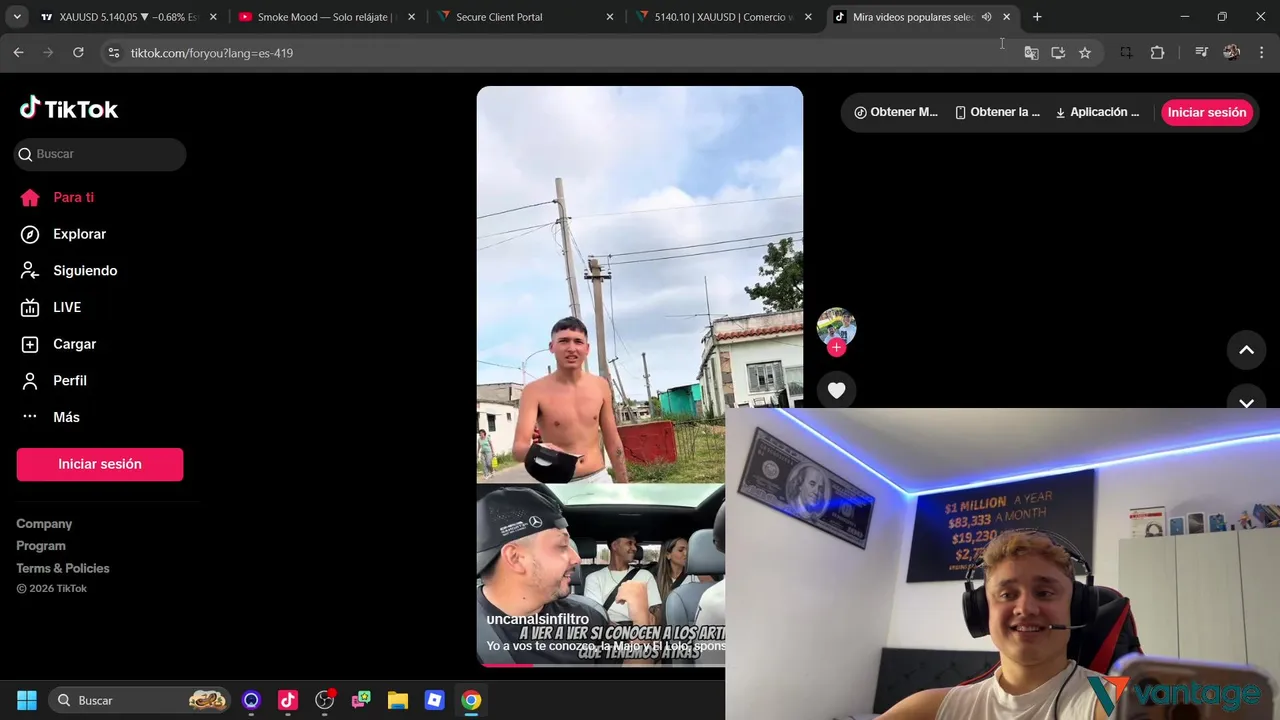This screenshot has height=720, width=1280.
Task: Open the Chrome profile avatar
Action: click(x=1231, y=53)
